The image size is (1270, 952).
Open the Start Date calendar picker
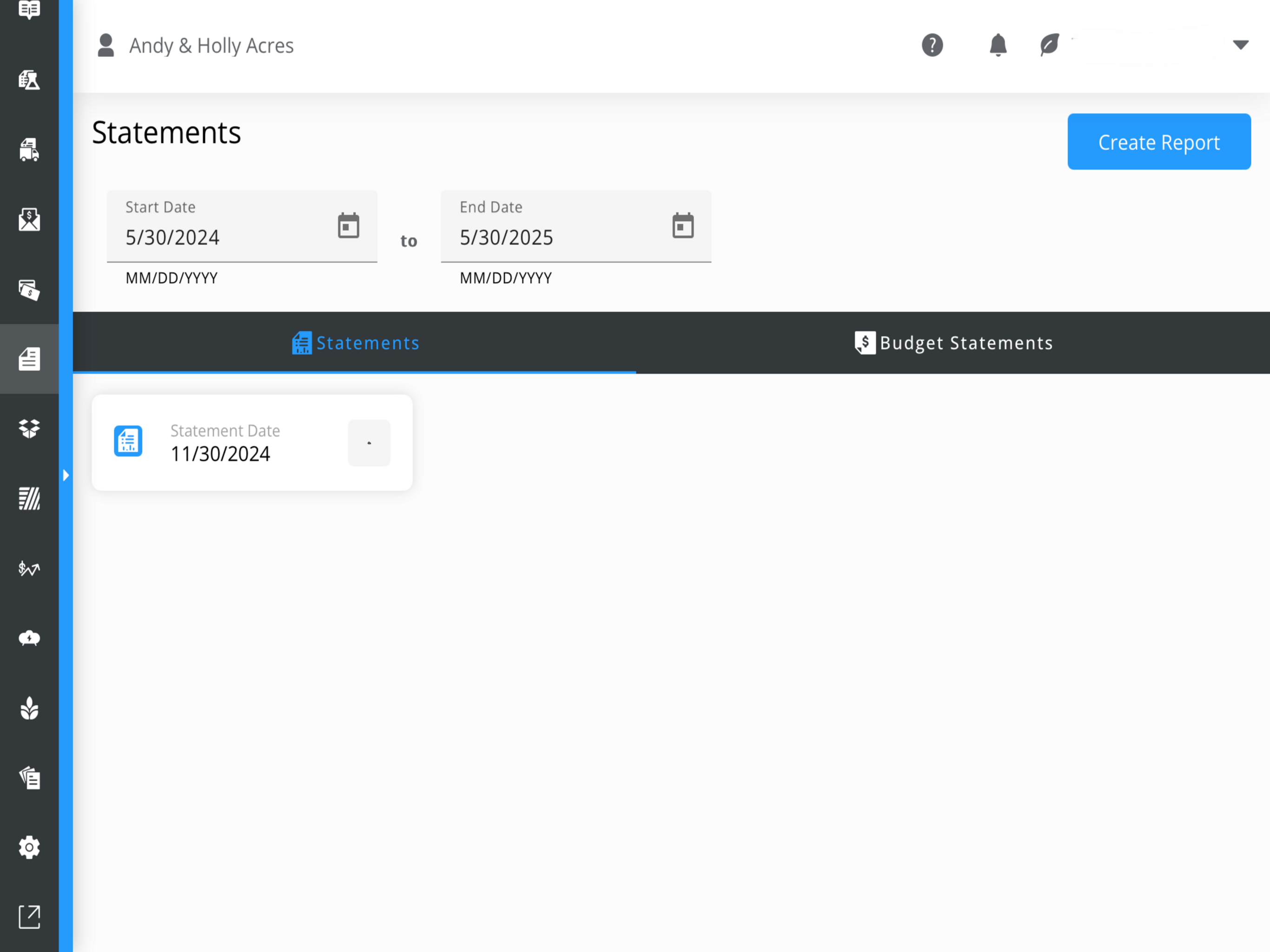coord(349,225)
